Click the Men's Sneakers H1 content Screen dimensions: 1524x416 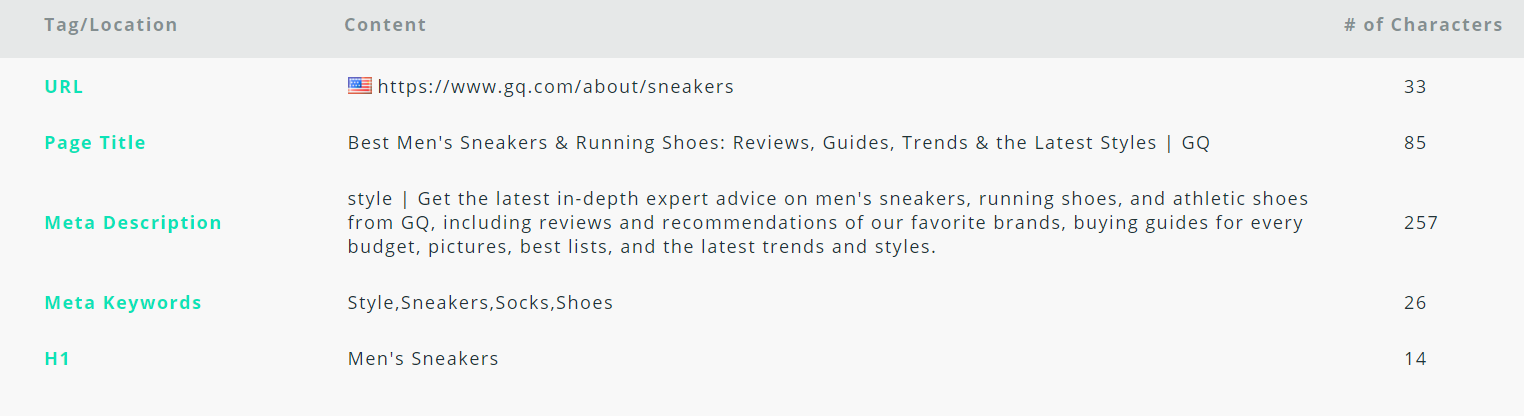pyautogui.click(x=423, y=359)
